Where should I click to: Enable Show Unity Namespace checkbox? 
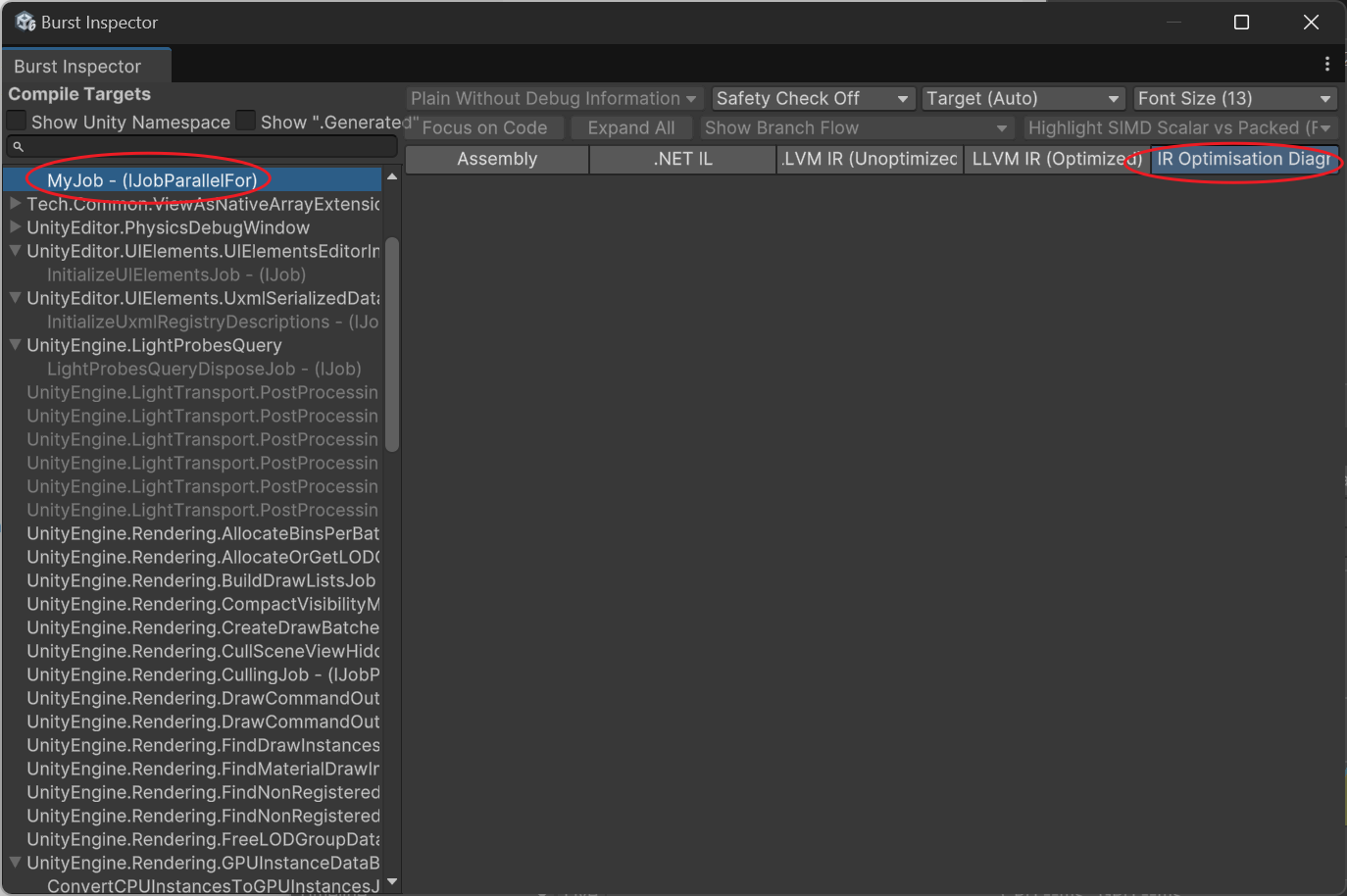tap(17, 122)
